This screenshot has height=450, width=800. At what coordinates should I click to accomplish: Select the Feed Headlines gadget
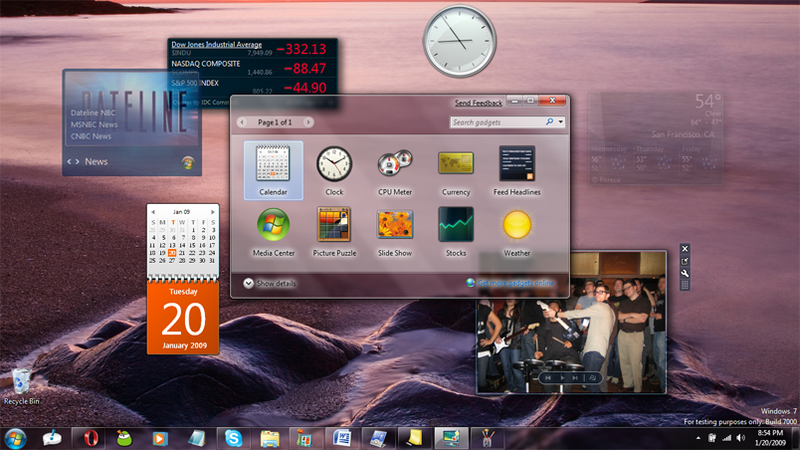coord(517,170)
